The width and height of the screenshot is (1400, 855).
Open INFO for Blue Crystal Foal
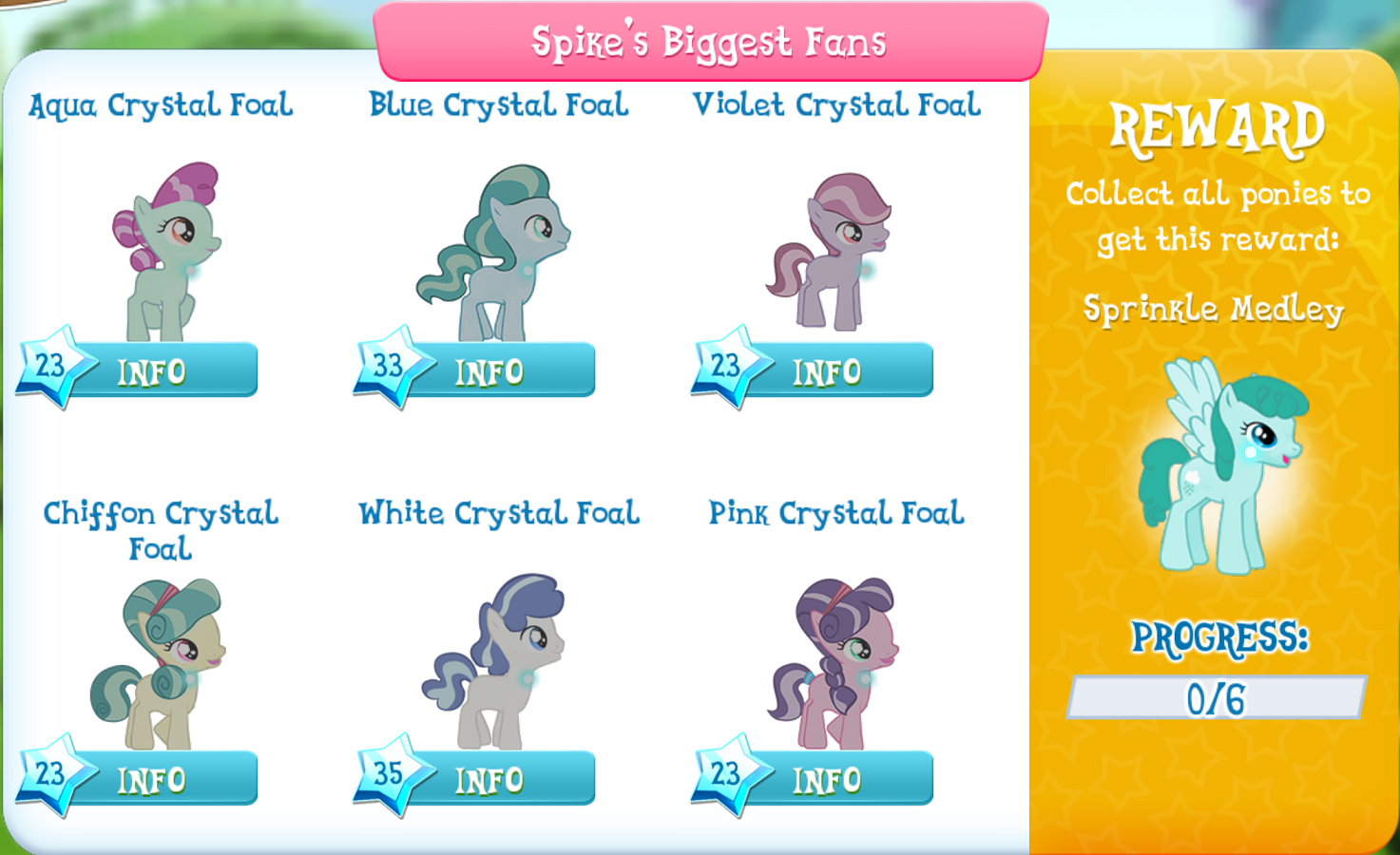(x=499, y=371)
